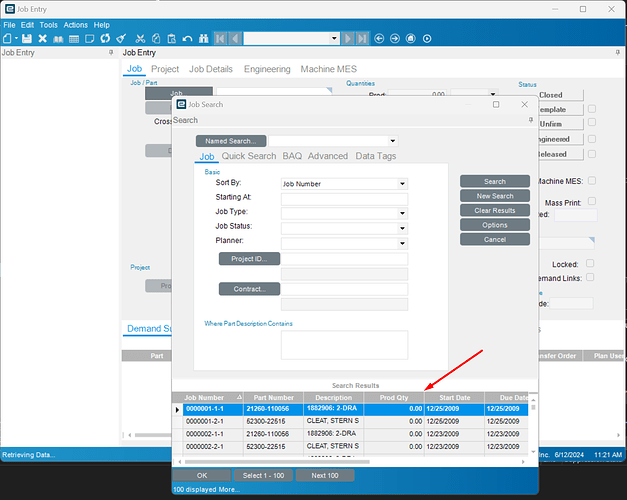
Task: Click the Undo arrow icon
Action: tap(187, 38)
